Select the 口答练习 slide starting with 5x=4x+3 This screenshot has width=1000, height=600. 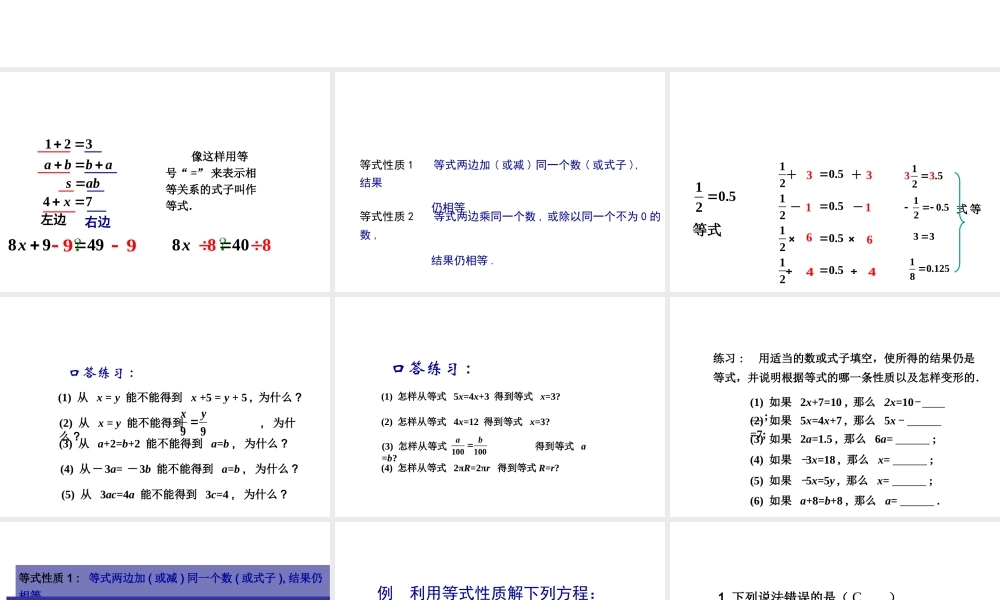[500, 407]
